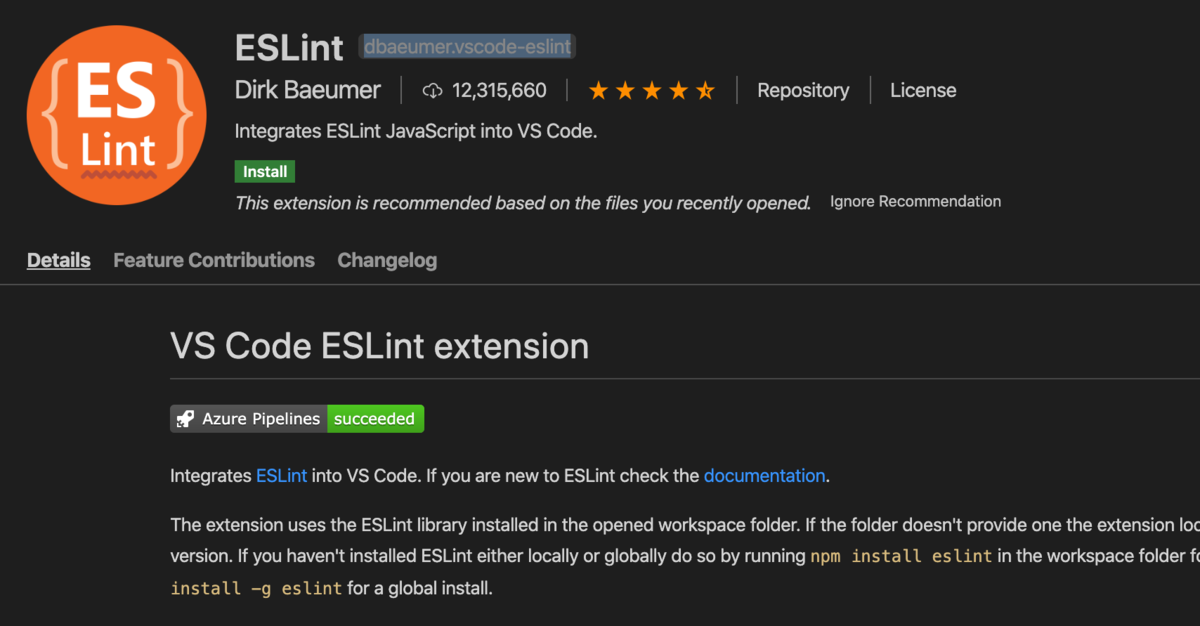This screenshot has width=1200, height=626.
Task: Click the succeeded build status badge
Action: (375, 418)
